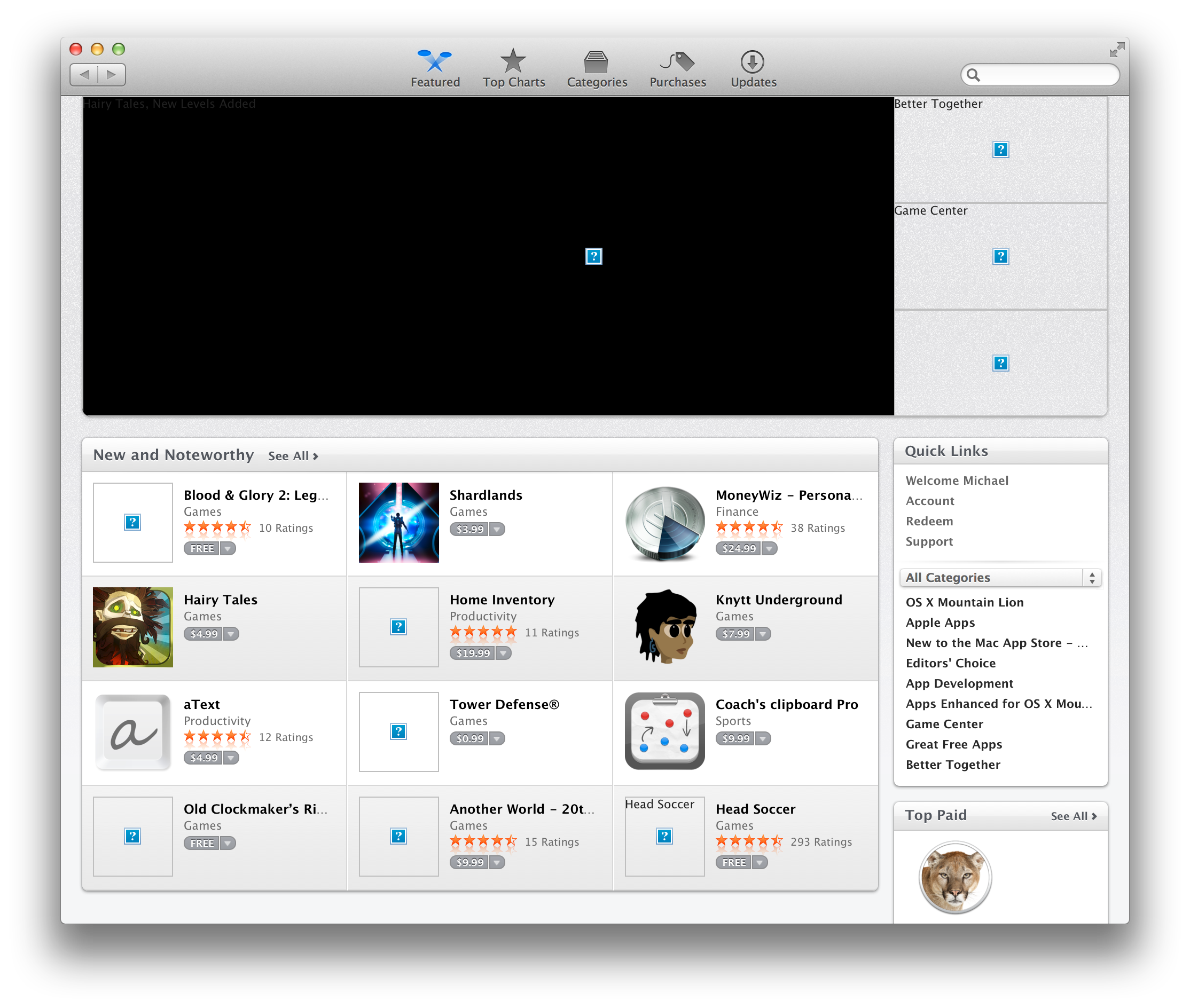
Task: Open the aText app icon
Action: pos(132,731)
